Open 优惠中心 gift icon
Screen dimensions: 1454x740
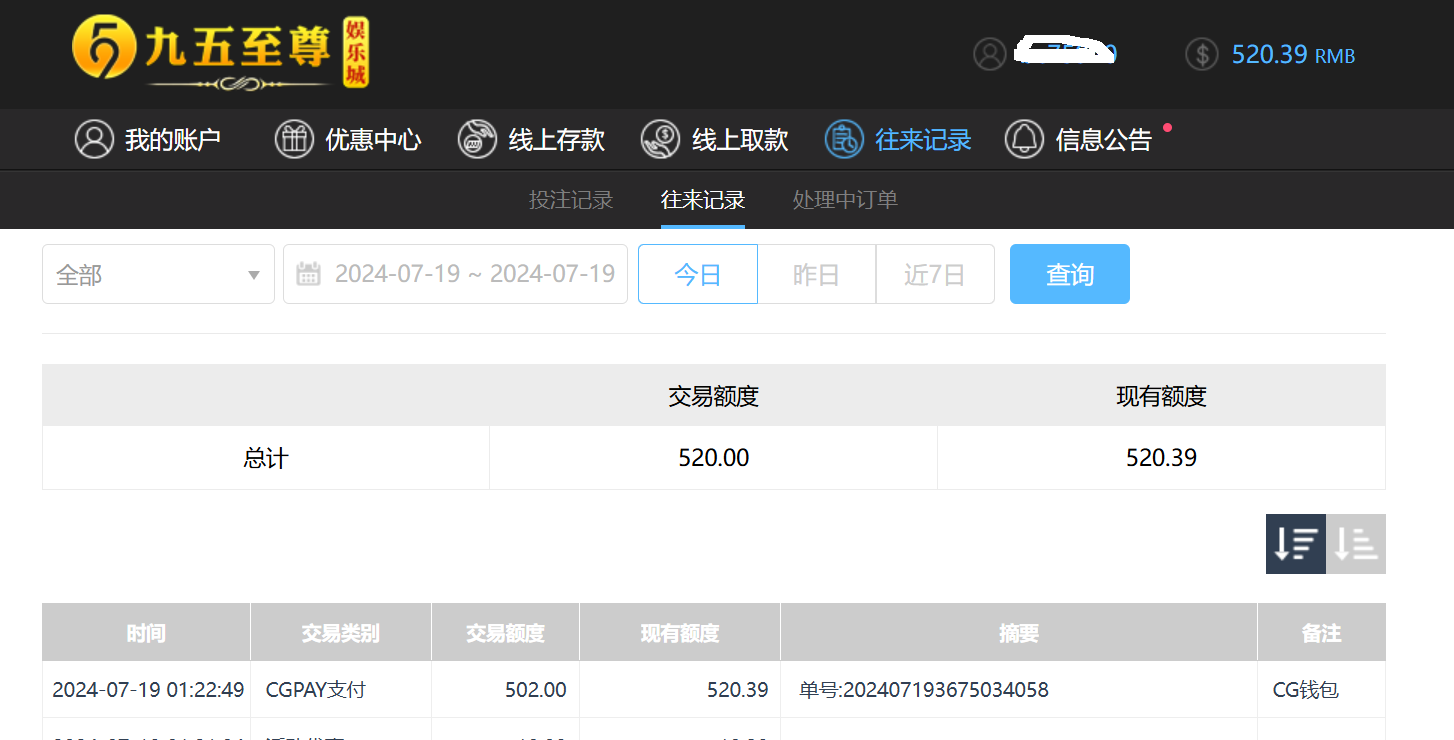(294, 139)
